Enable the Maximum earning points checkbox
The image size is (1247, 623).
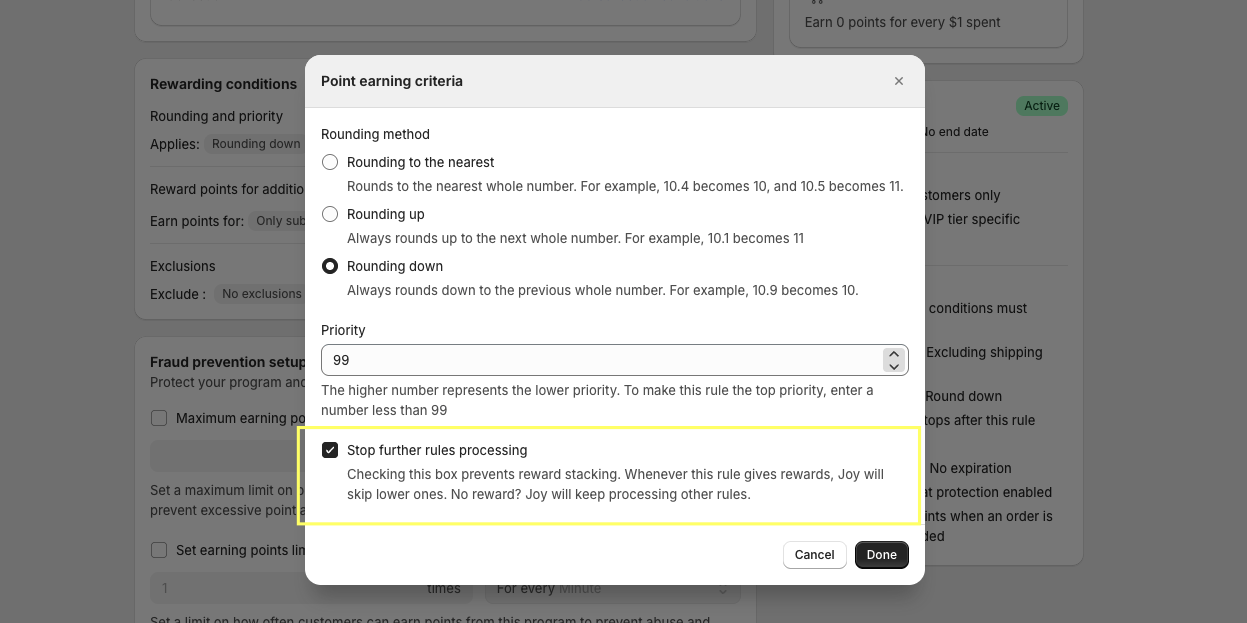click(159, 418)
